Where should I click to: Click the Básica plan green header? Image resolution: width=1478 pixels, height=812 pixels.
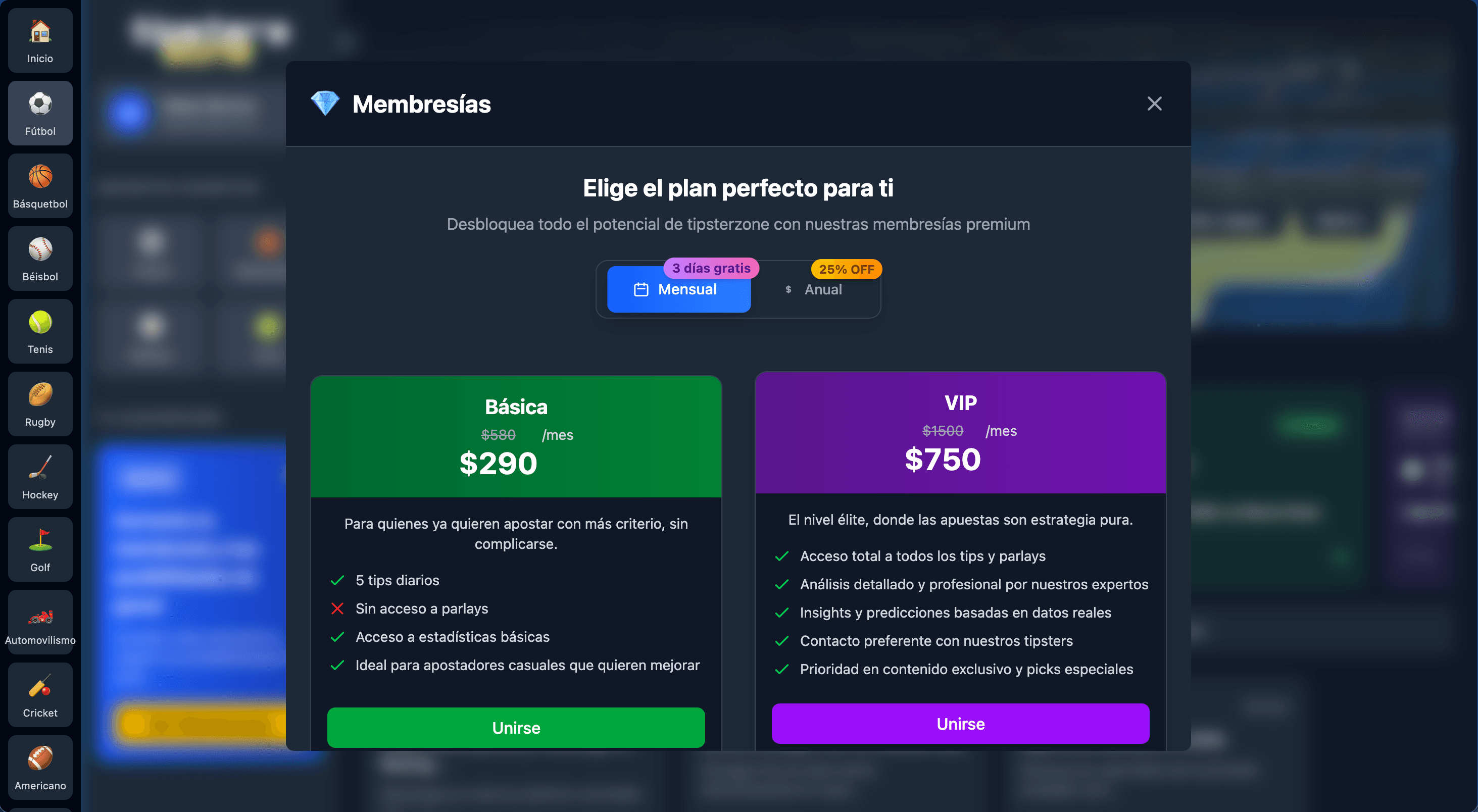(x=516, y=436)
